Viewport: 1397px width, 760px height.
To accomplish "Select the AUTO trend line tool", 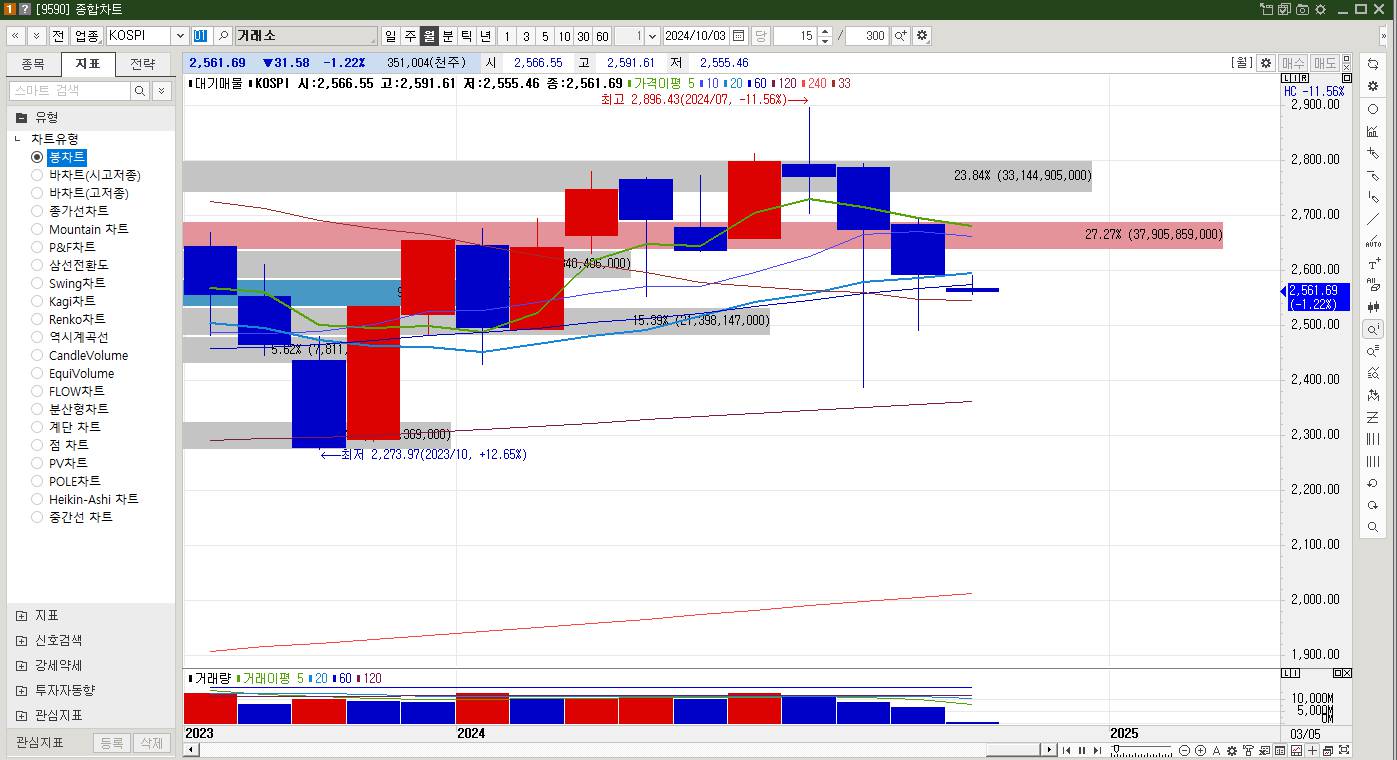I will [x=1373, y=241].
